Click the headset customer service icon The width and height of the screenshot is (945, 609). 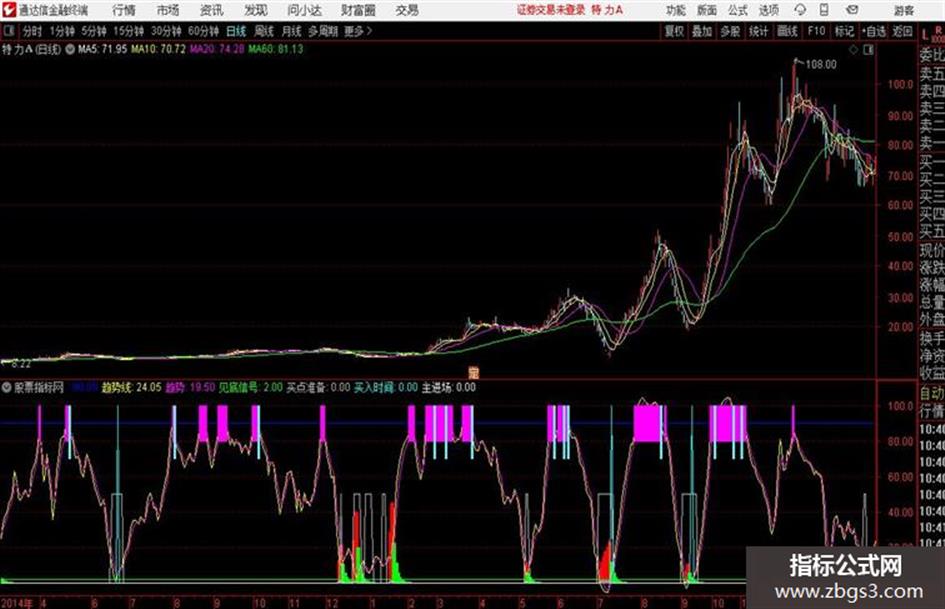(800, 10)
